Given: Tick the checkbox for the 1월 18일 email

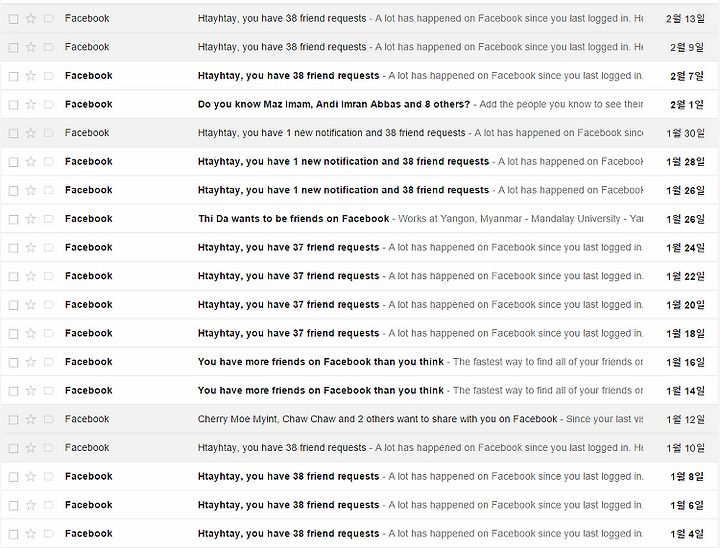Looking at the screenshot, I should [x=14, y=334].
